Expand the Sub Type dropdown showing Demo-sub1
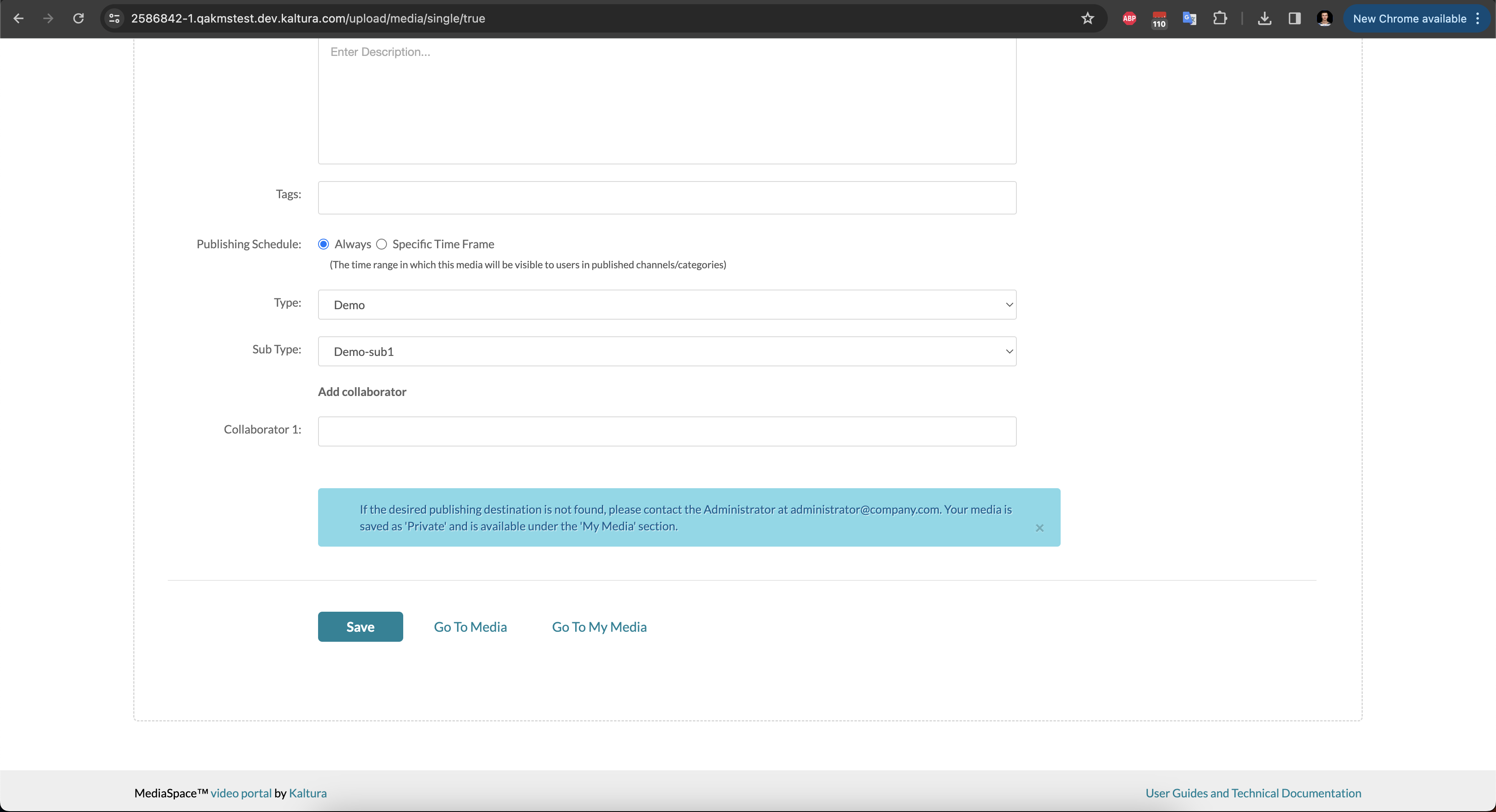The width and height of the screenshot is (1496, 812). pyautogui.click(x=667, y=352)
